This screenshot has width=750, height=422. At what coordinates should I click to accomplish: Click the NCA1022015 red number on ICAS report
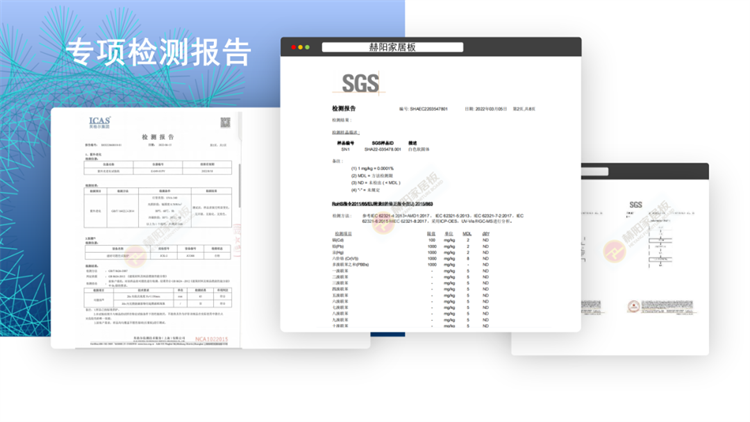211,339
